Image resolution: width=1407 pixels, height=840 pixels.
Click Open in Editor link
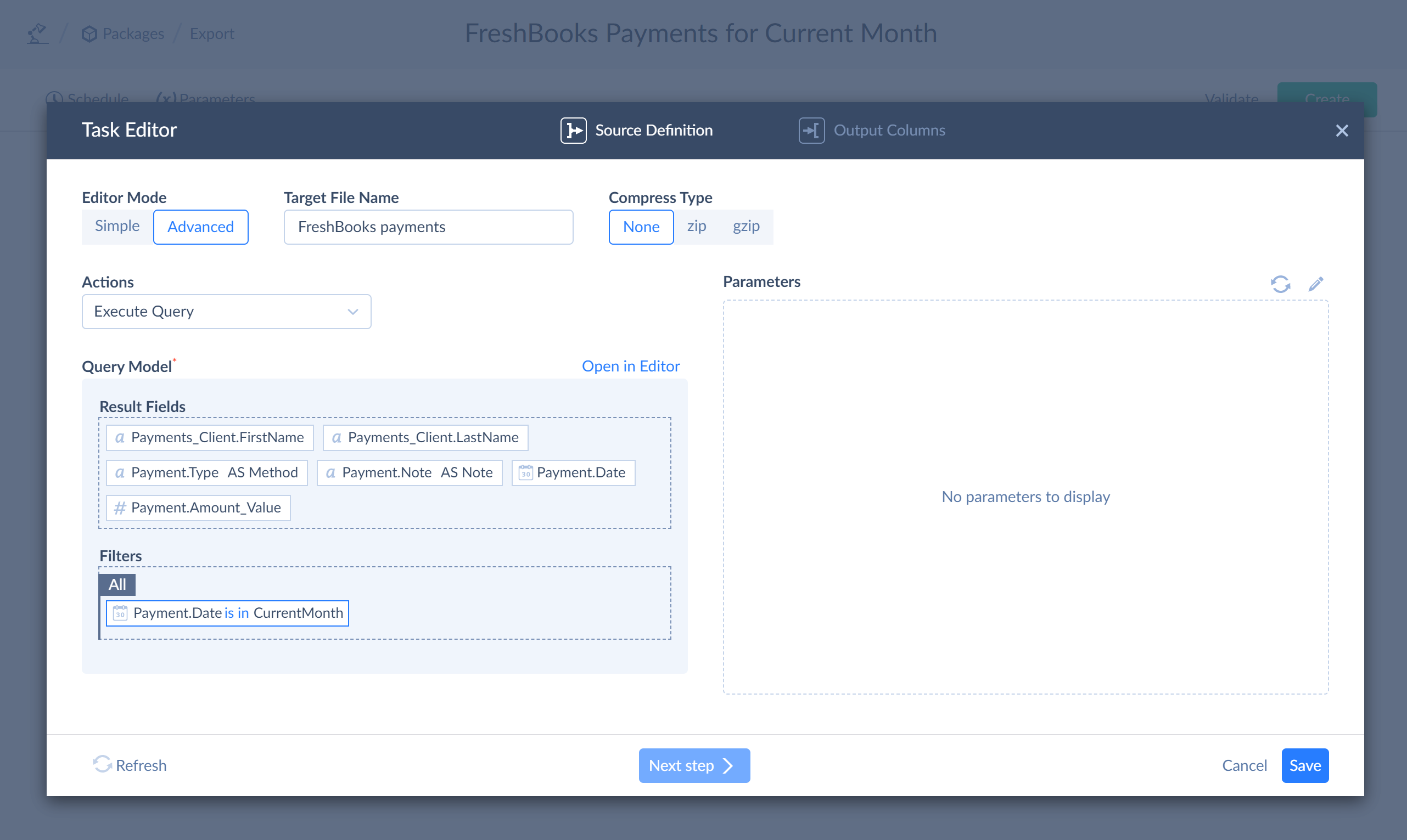631,366
